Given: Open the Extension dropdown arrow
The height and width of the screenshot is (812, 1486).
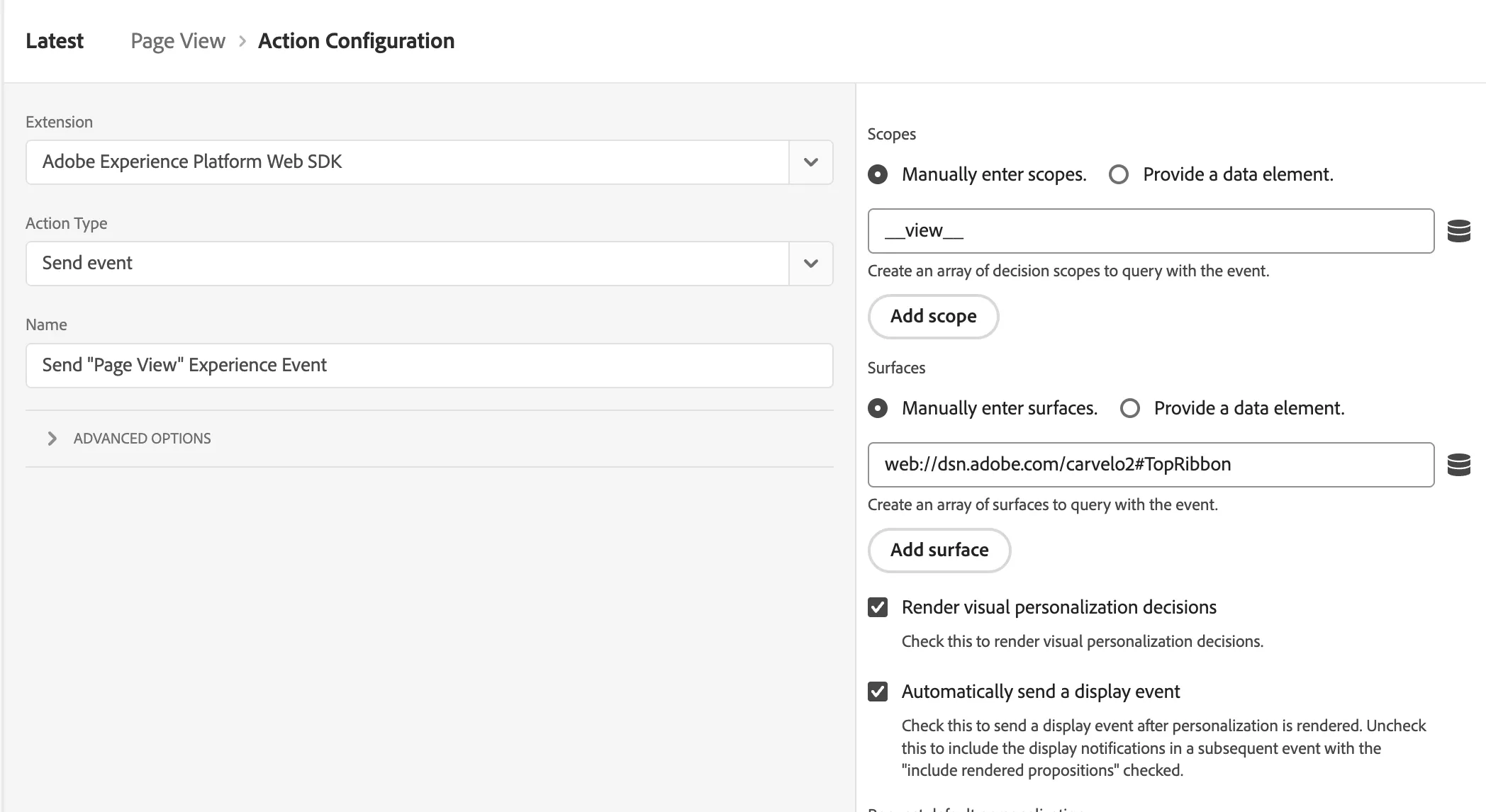Looking at the screenshot, I should (x=811, y=162).
